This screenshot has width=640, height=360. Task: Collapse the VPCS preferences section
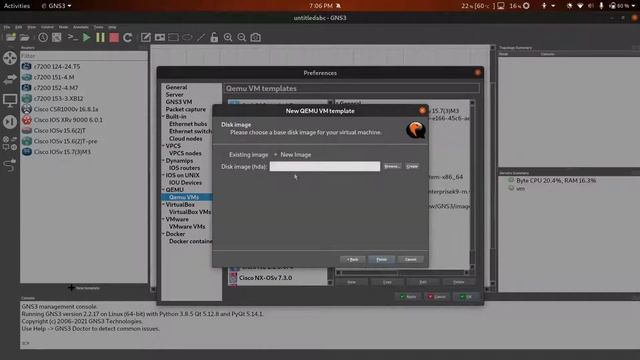tap(163, 146)
